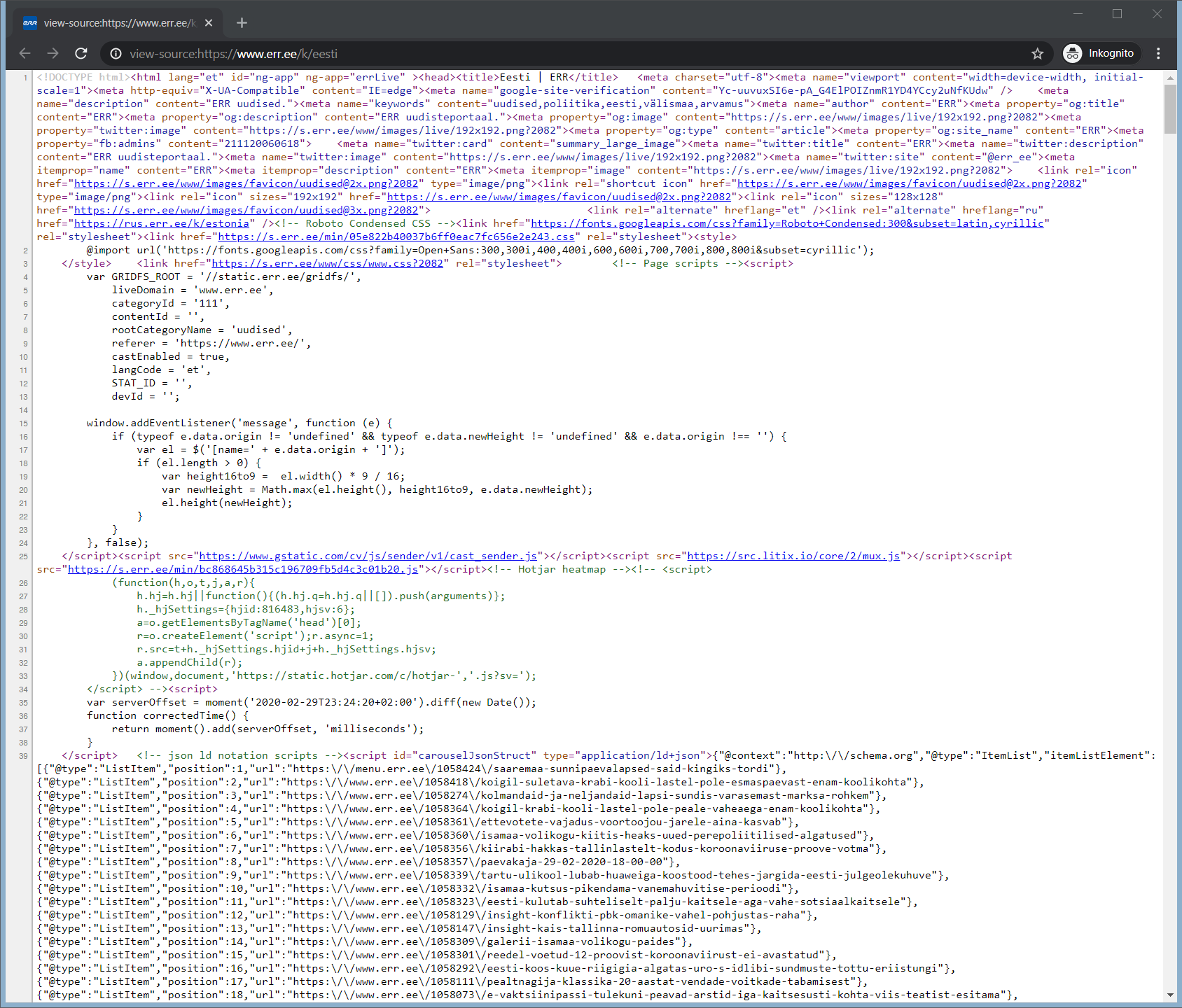Click the text "h._hjSettings={hjid:816483,hjsv:6};"
1182x1008 pixels.
coord(246,609)
